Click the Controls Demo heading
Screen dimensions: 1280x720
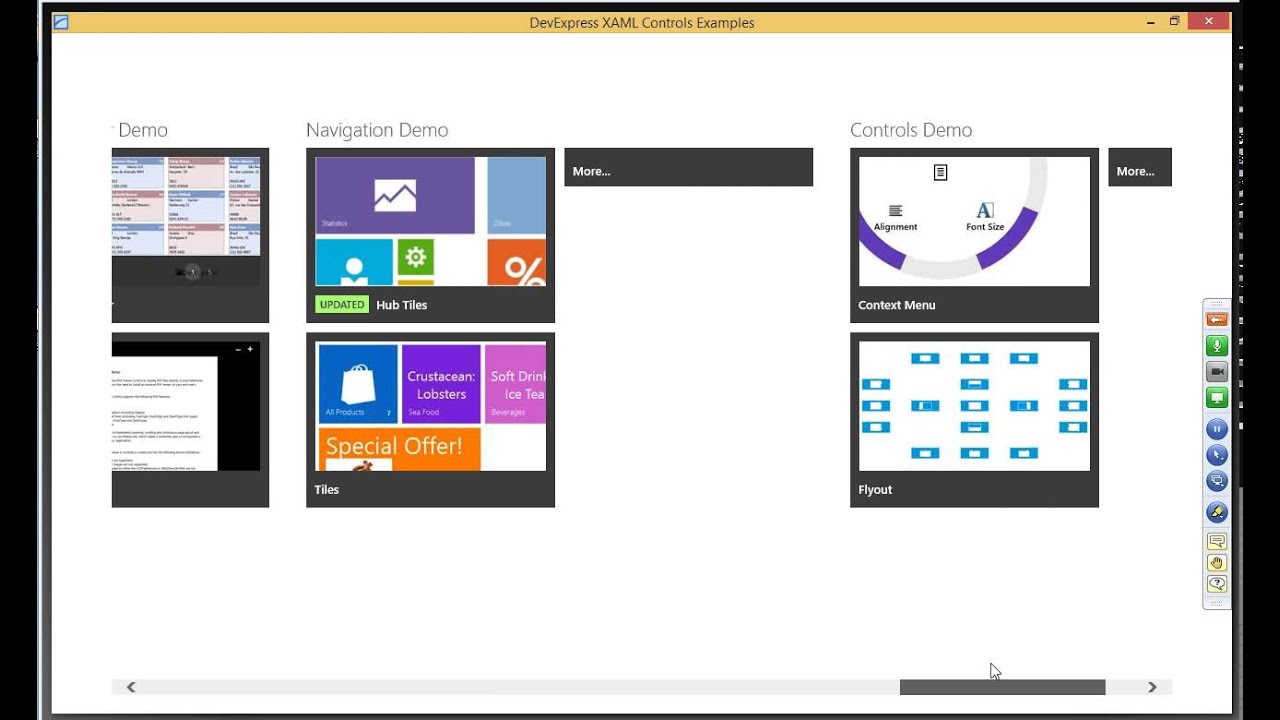click(911, 130)
